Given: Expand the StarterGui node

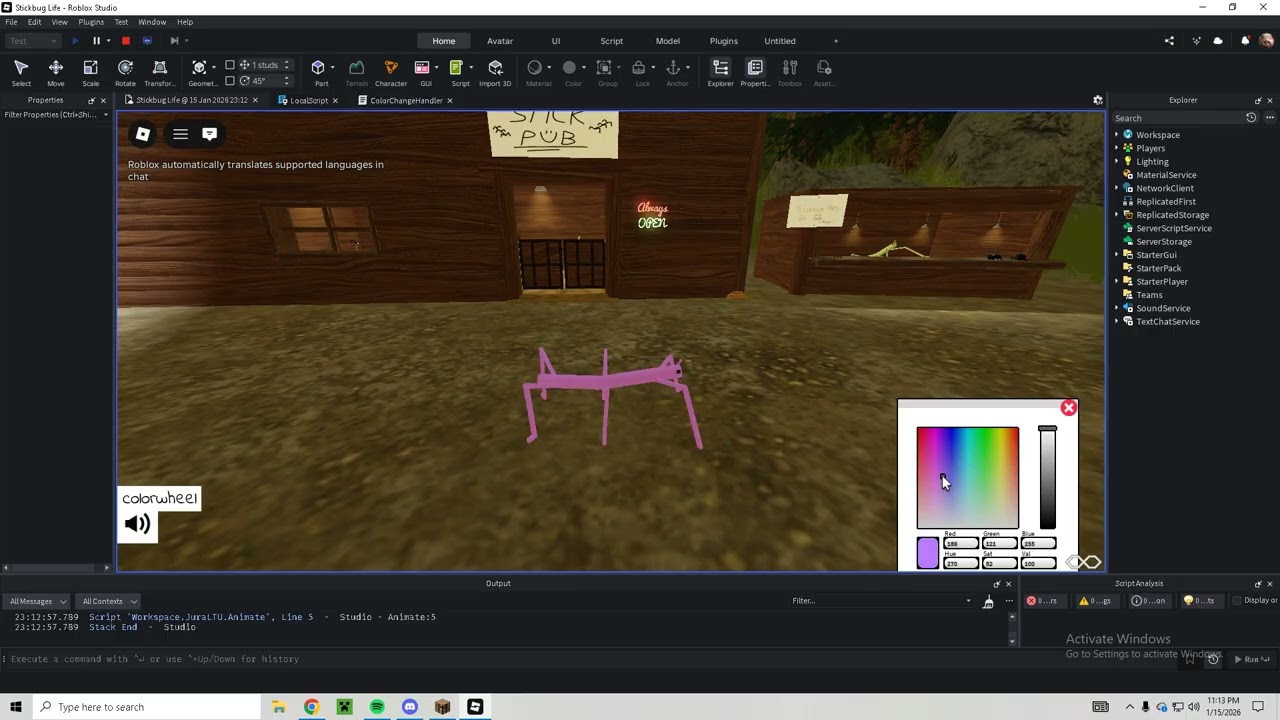Looking at the screenshot, I should (1117, 255).
